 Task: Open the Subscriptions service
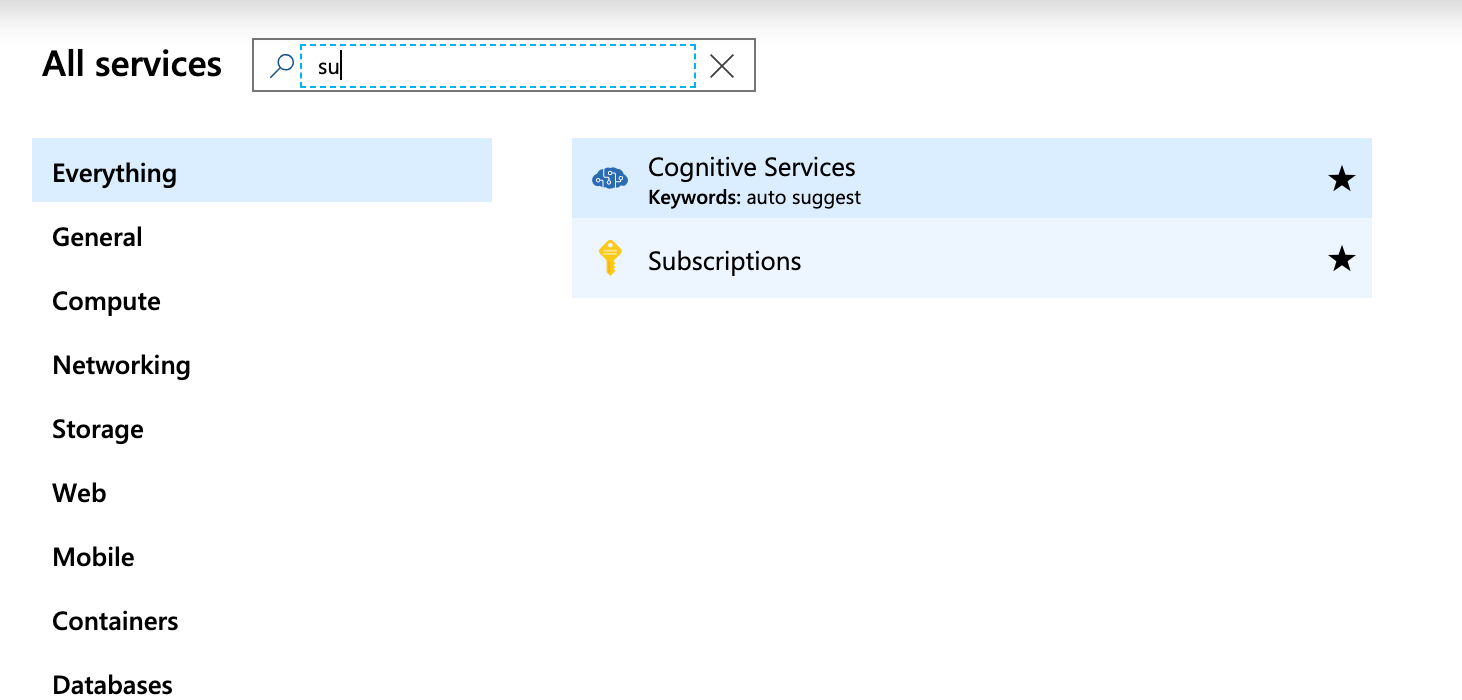point(724,261)
